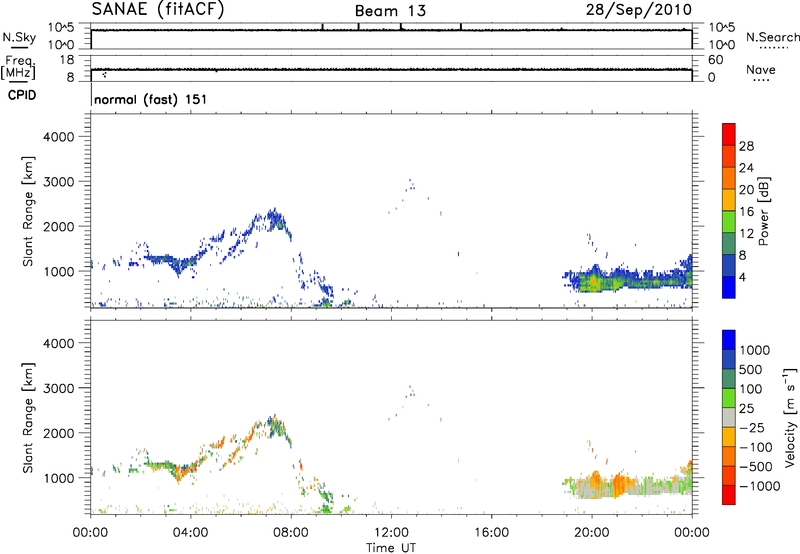Click the -100 value on Velocity colorbar
Screen dimensions: 800x554
756,447
